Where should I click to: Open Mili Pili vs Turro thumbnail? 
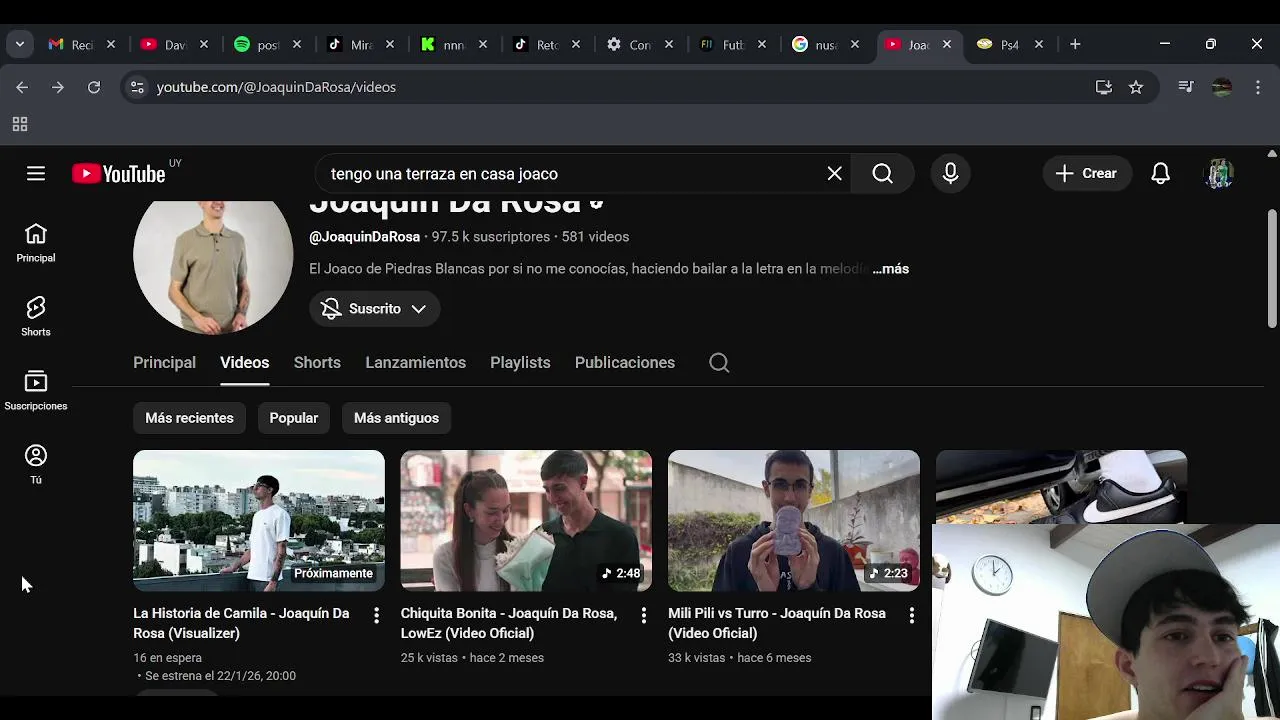pyautogui.click(x=794, y=521)
